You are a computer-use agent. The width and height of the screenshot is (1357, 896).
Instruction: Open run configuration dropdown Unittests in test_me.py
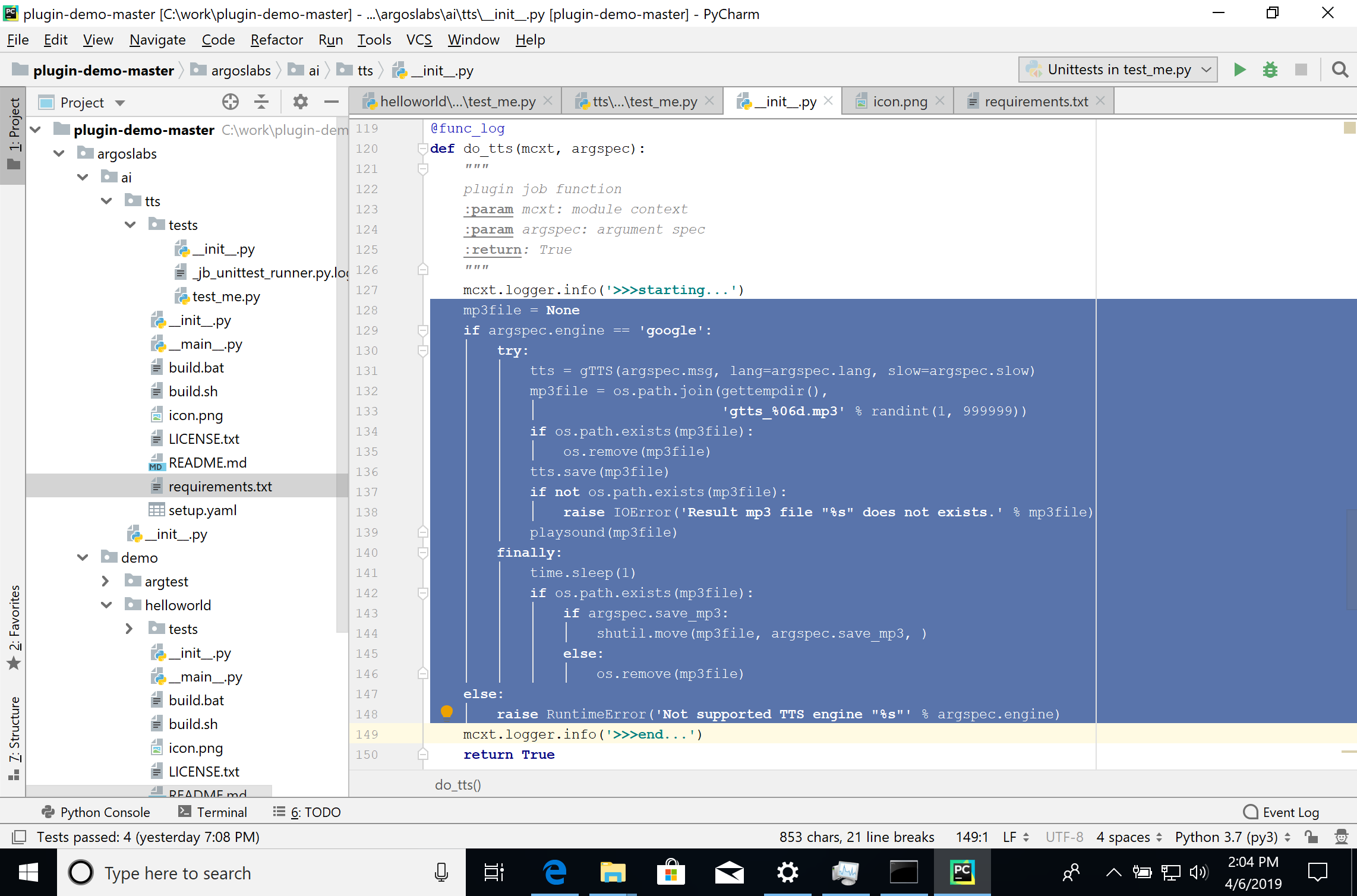pyautogui.click(x=1118, y=70)
